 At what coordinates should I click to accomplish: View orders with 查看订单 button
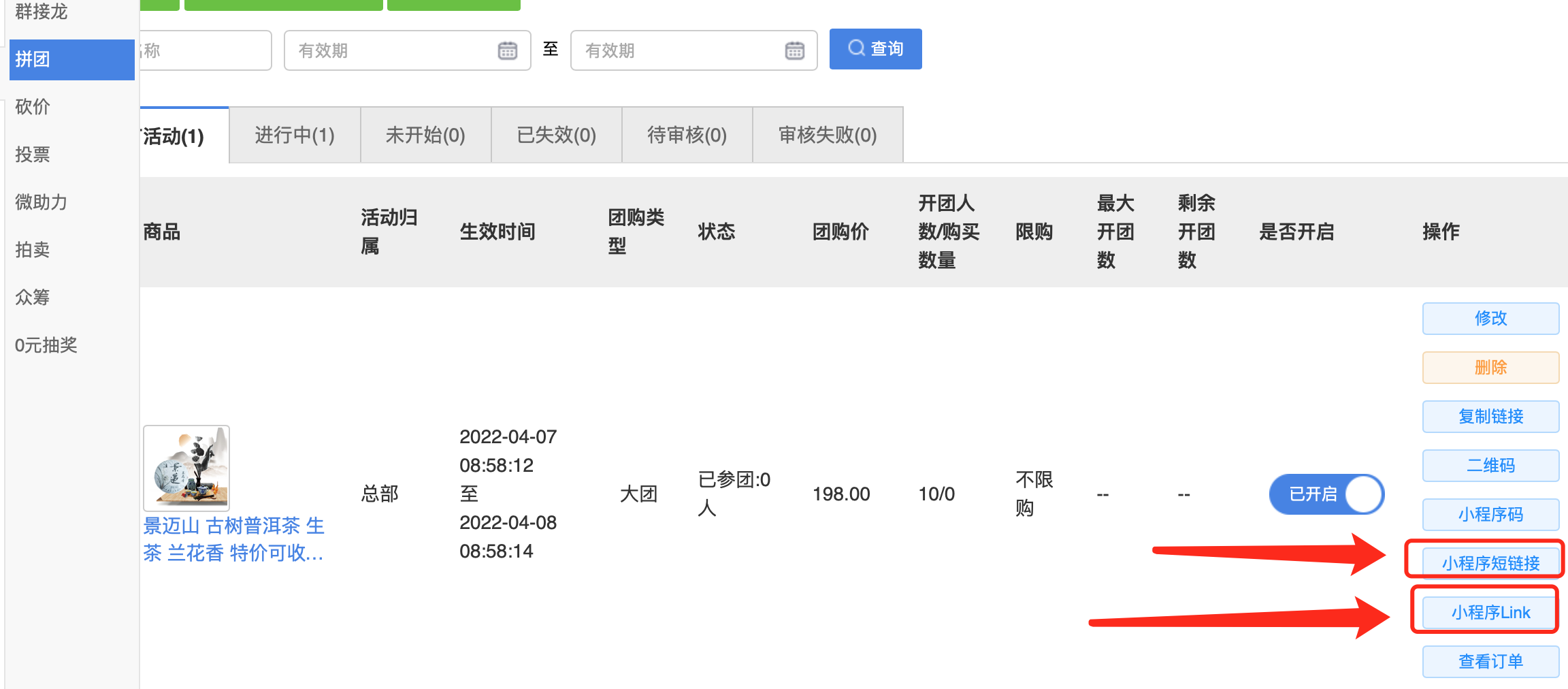pos(1490,662)
